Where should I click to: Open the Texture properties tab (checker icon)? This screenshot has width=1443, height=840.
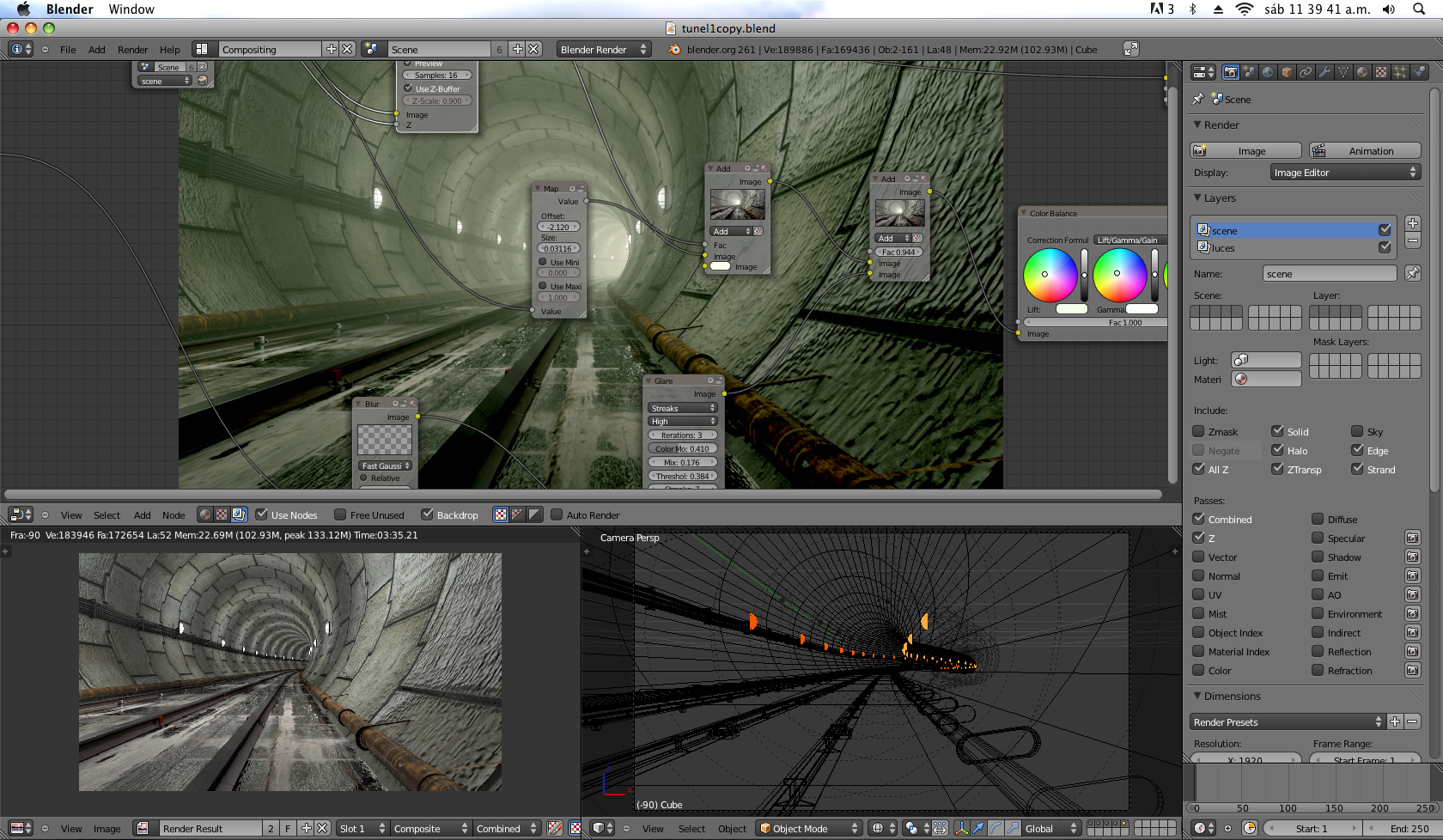(1381, 72)
